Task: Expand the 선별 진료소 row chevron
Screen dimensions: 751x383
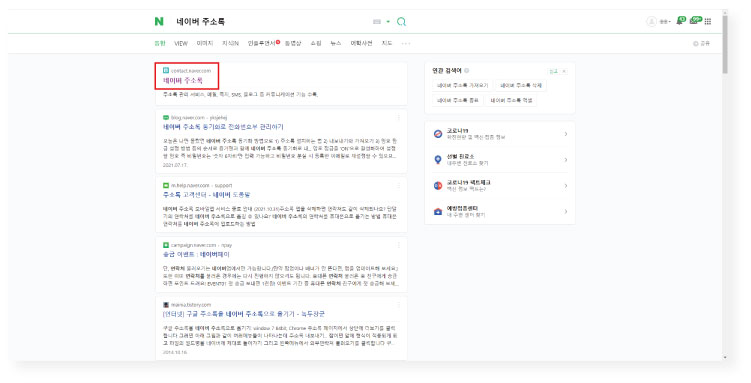Action: tap(566, 160)
